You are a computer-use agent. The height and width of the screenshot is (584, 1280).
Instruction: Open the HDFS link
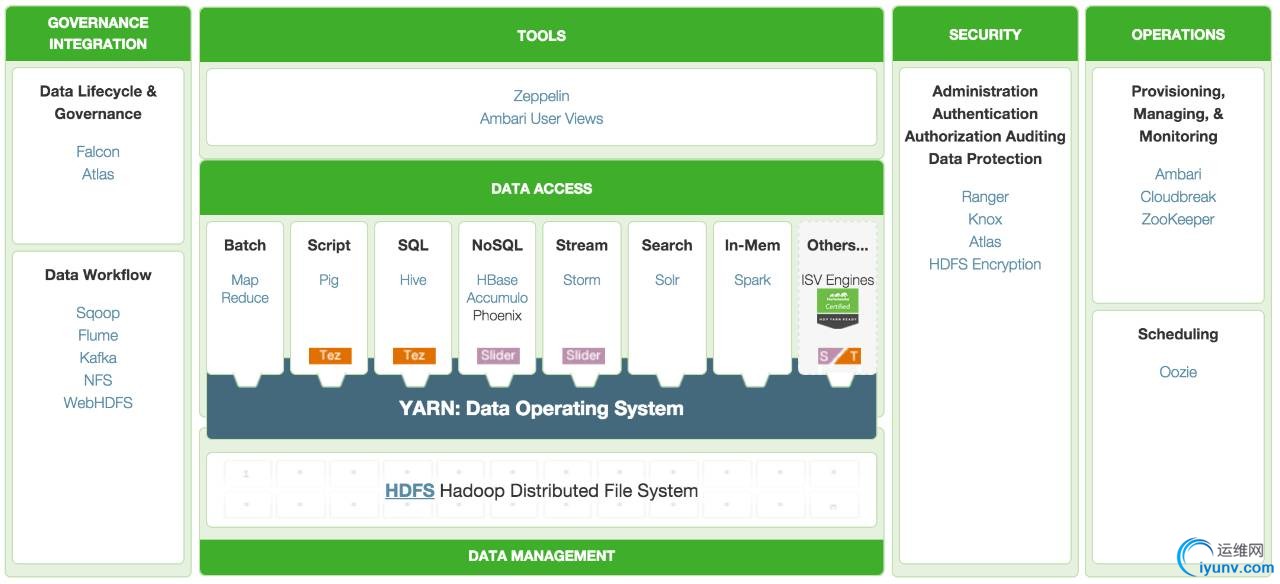coord(409,491)
